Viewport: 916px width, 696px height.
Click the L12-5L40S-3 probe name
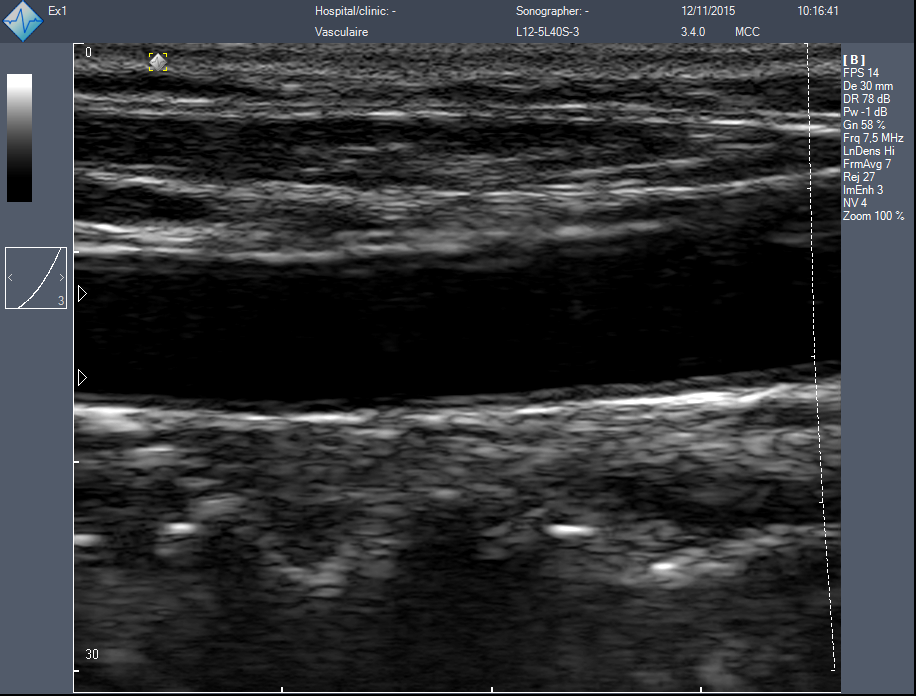coord(555,32)
